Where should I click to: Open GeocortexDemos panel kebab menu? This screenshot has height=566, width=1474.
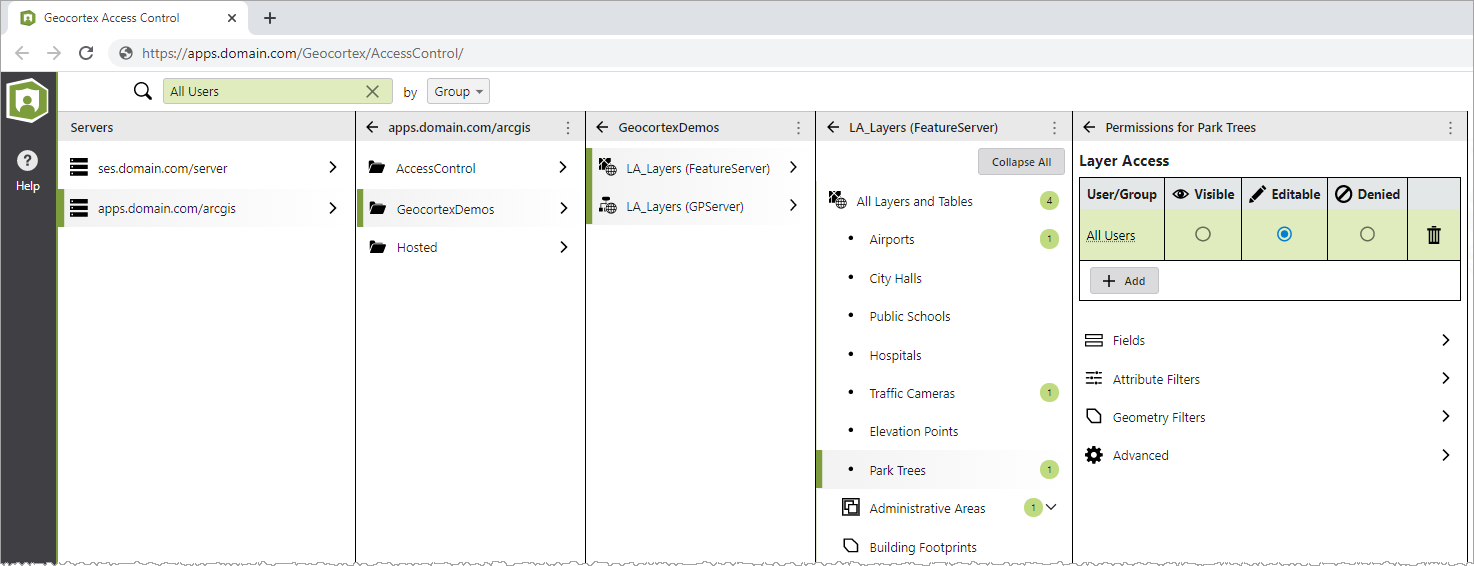[x=798, y=128]
